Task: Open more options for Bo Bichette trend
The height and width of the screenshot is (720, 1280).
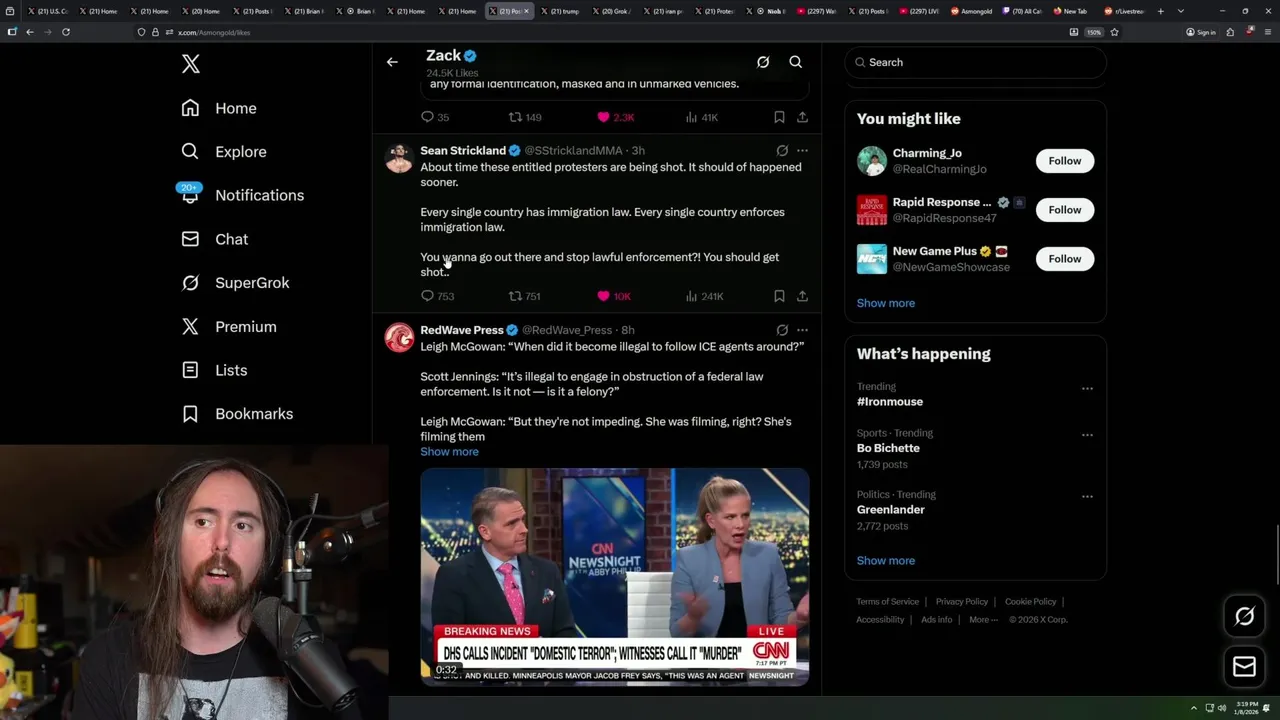Action: 1087,436
